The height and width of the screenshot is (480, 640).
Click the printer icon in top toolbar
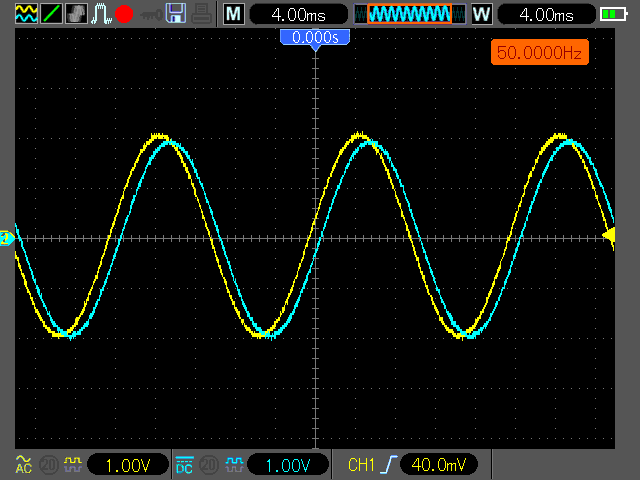tap(201, 14)
